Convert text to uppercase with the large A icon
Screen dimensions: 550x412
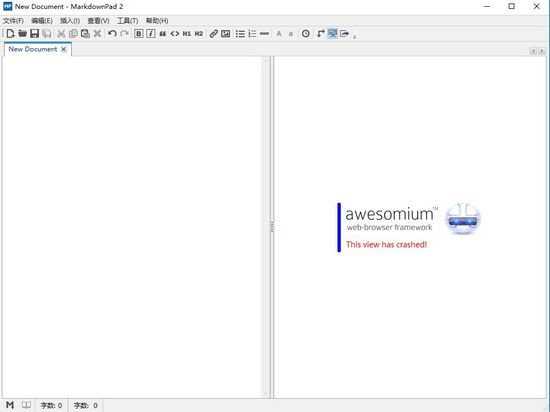[x=279, y=34]
